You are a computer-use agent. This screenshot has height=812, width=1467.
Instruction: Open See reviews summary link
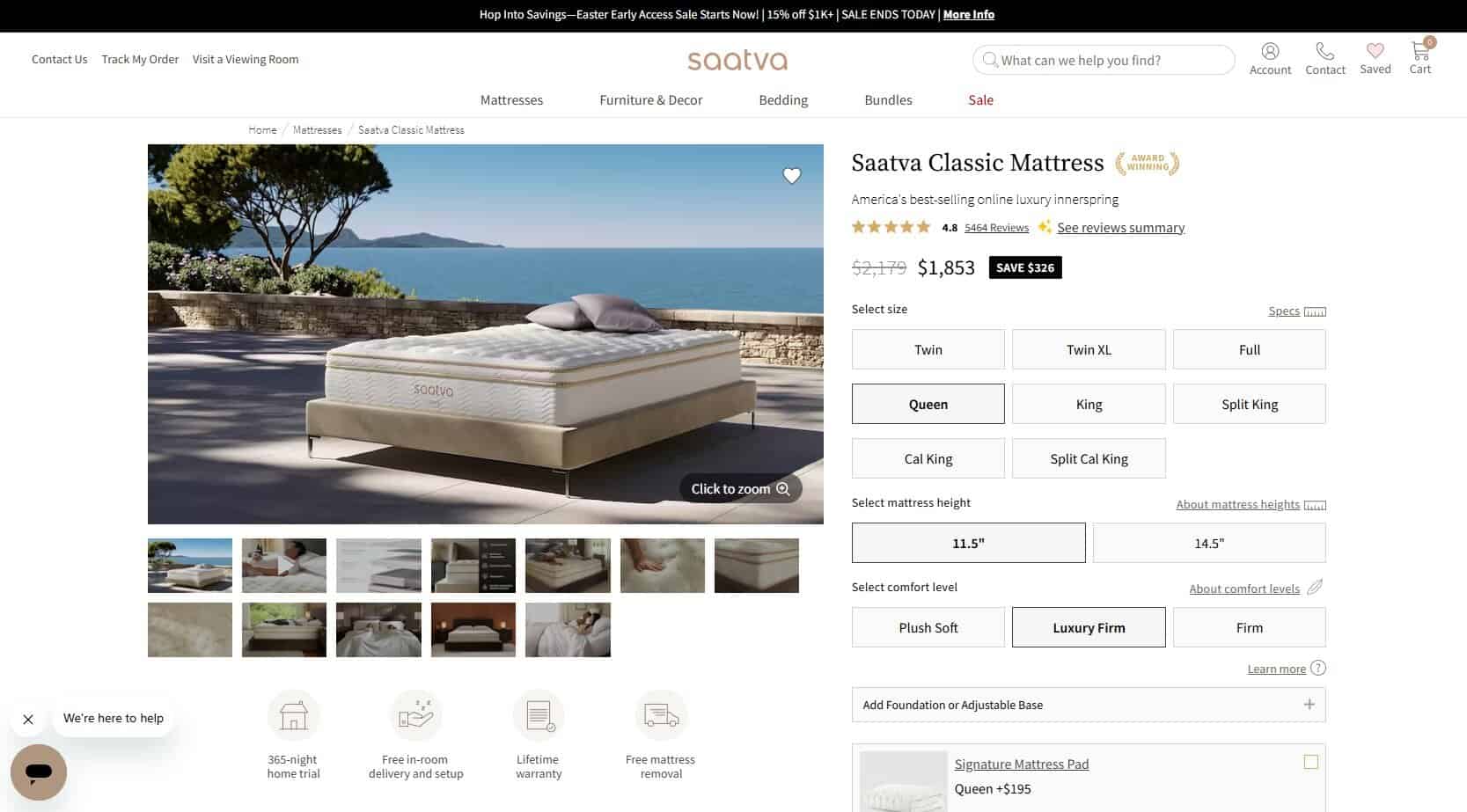[x=1120, y=228]
